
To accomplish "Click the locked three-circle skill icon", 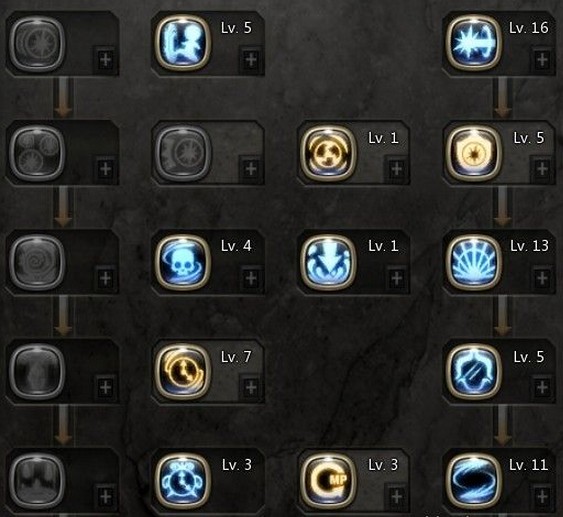I will (x=37, y=153).
